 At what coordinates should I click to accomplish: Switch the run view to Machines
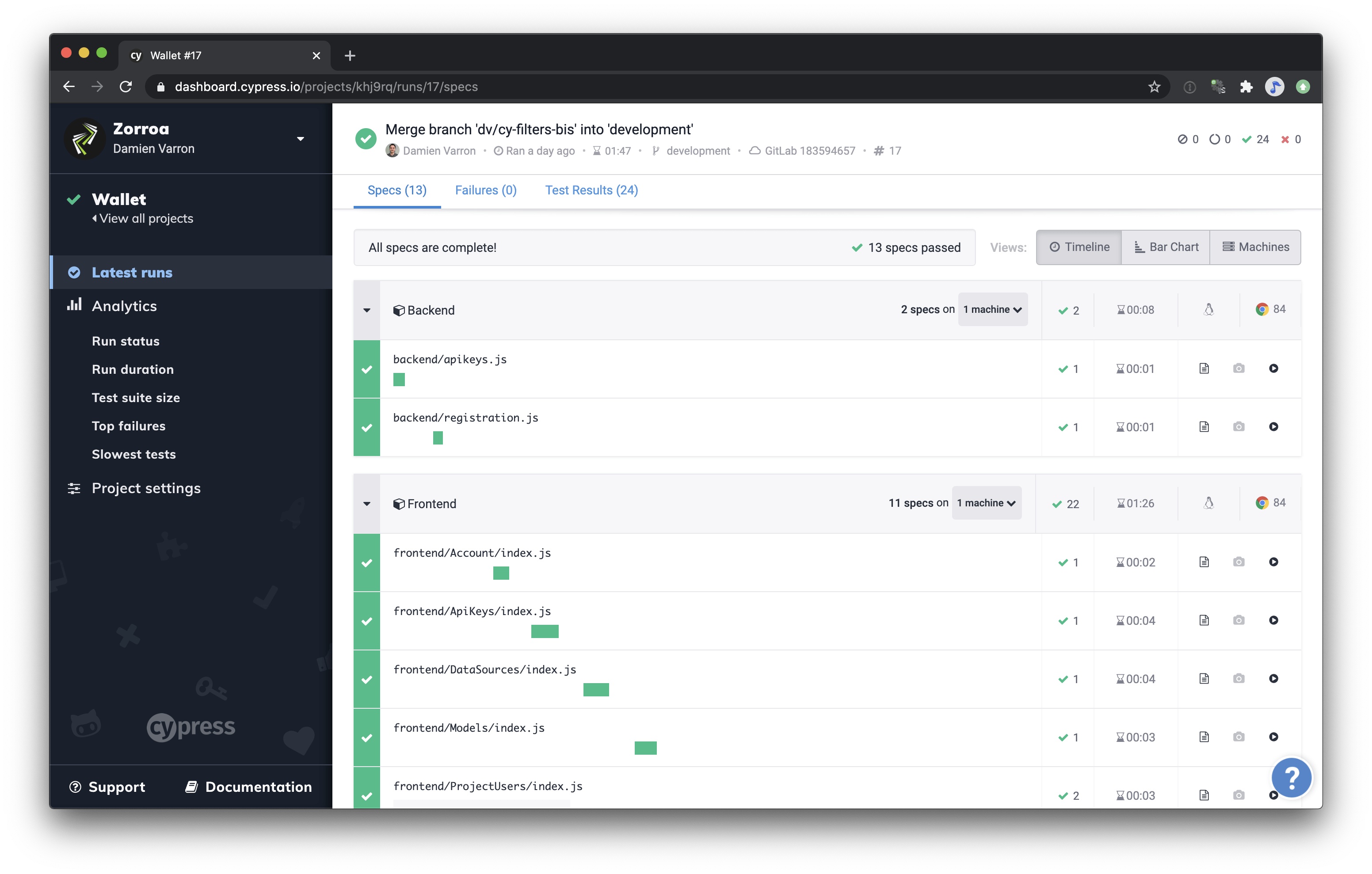[1256, 247]
